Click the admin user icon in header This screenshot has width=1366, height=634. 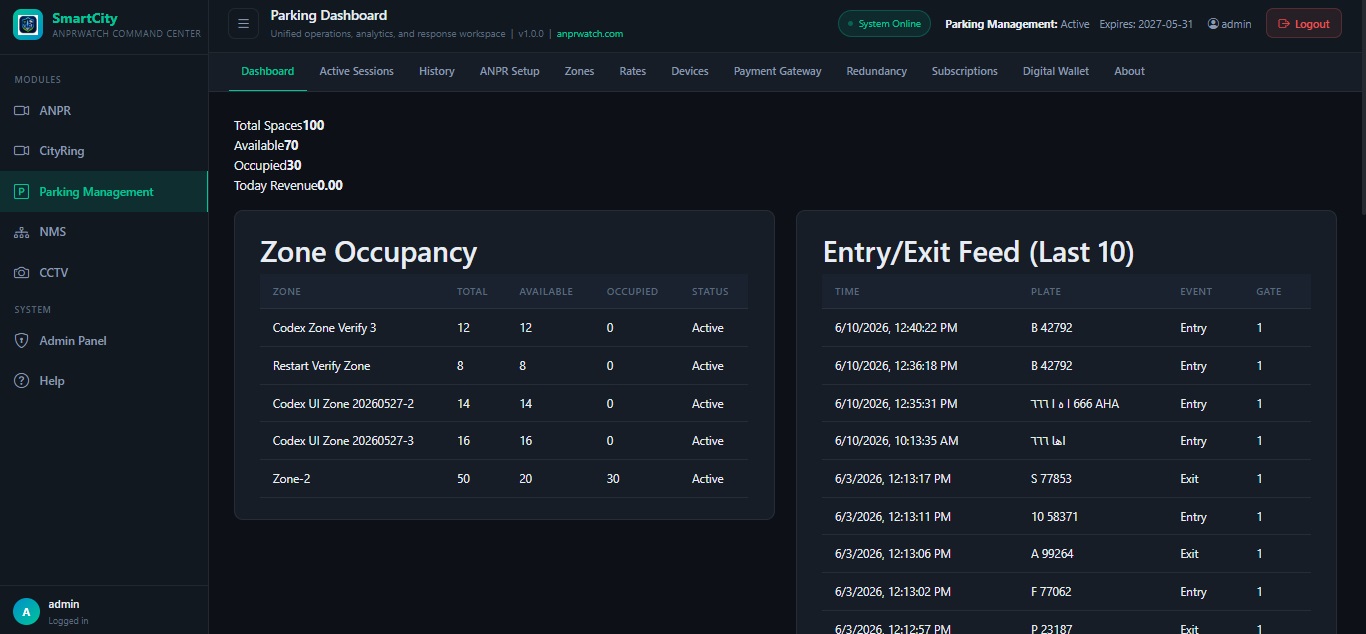tap(1213, 24)
